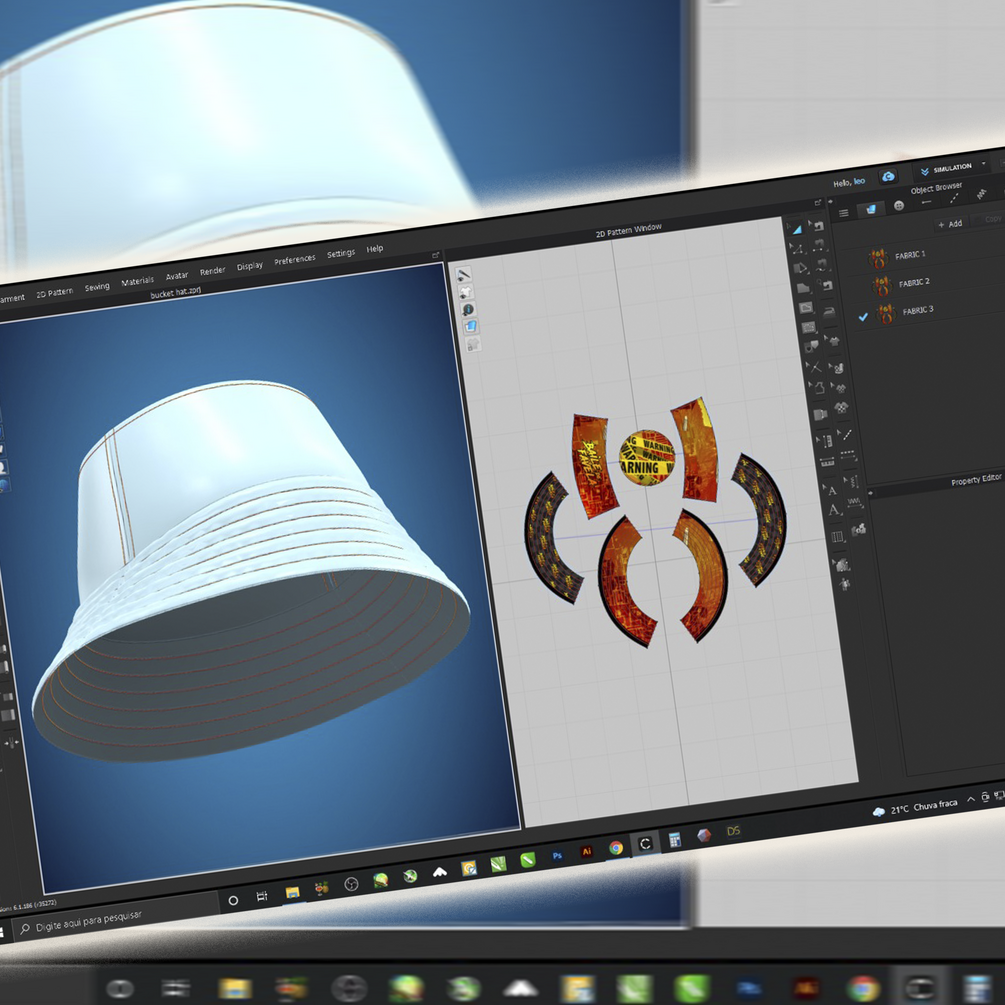The height and width of the screenshot is (1005, 1005).
Task: Pop out the 3D garment window
Action: click(436, 255)
